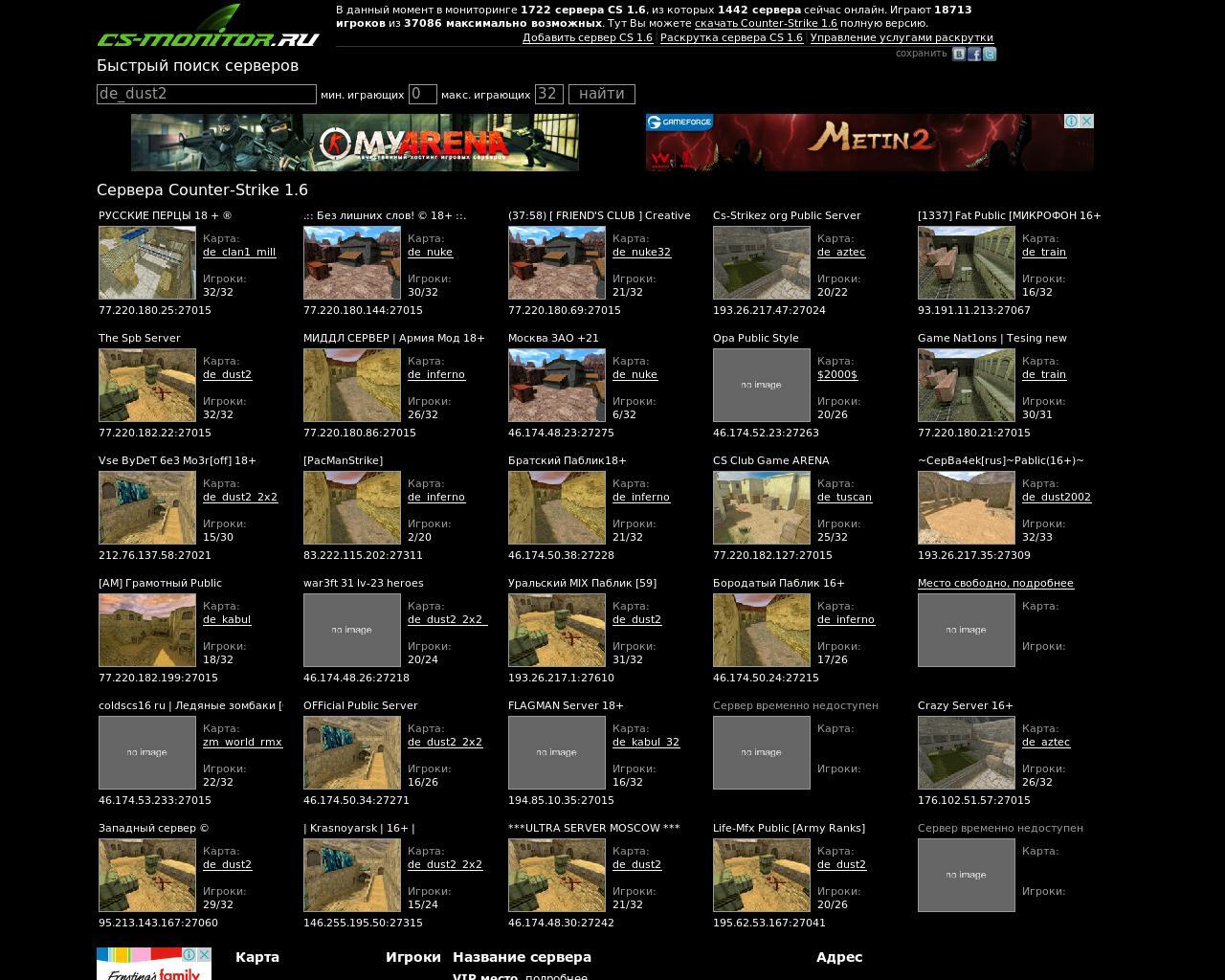Open de_dust2 map under Life-Mfx Public
This screenshot has width=1225, height=980.
(841, 864)
